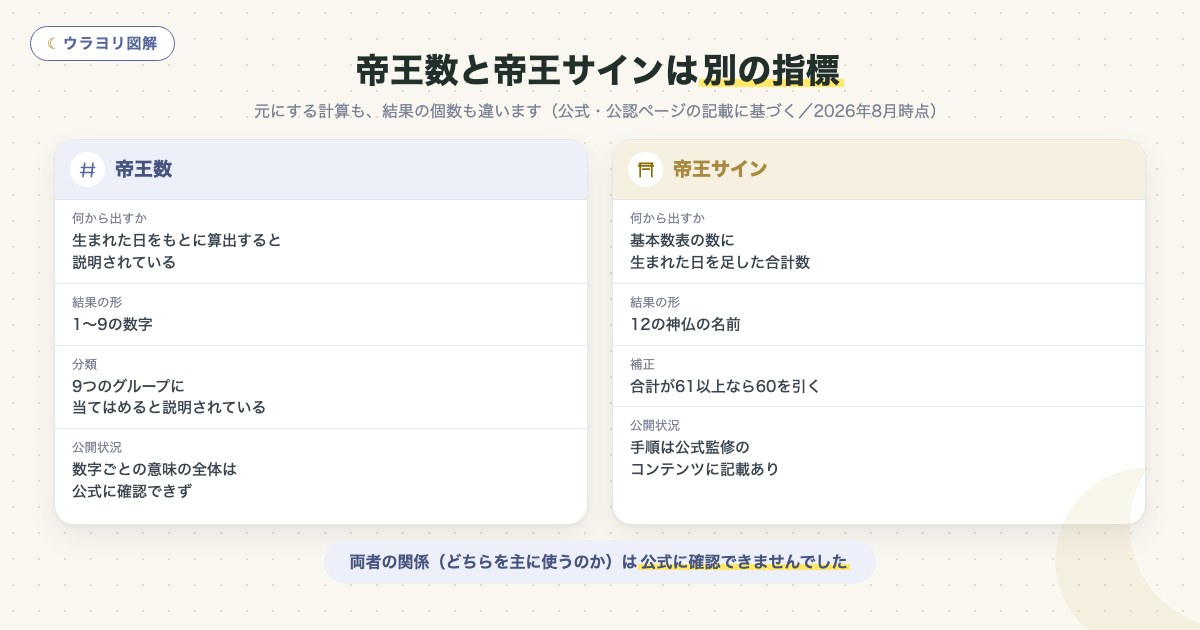Click the 12の神仏の名前 value
Viewport: 1200px width, 630px height.
coord(685,324)
